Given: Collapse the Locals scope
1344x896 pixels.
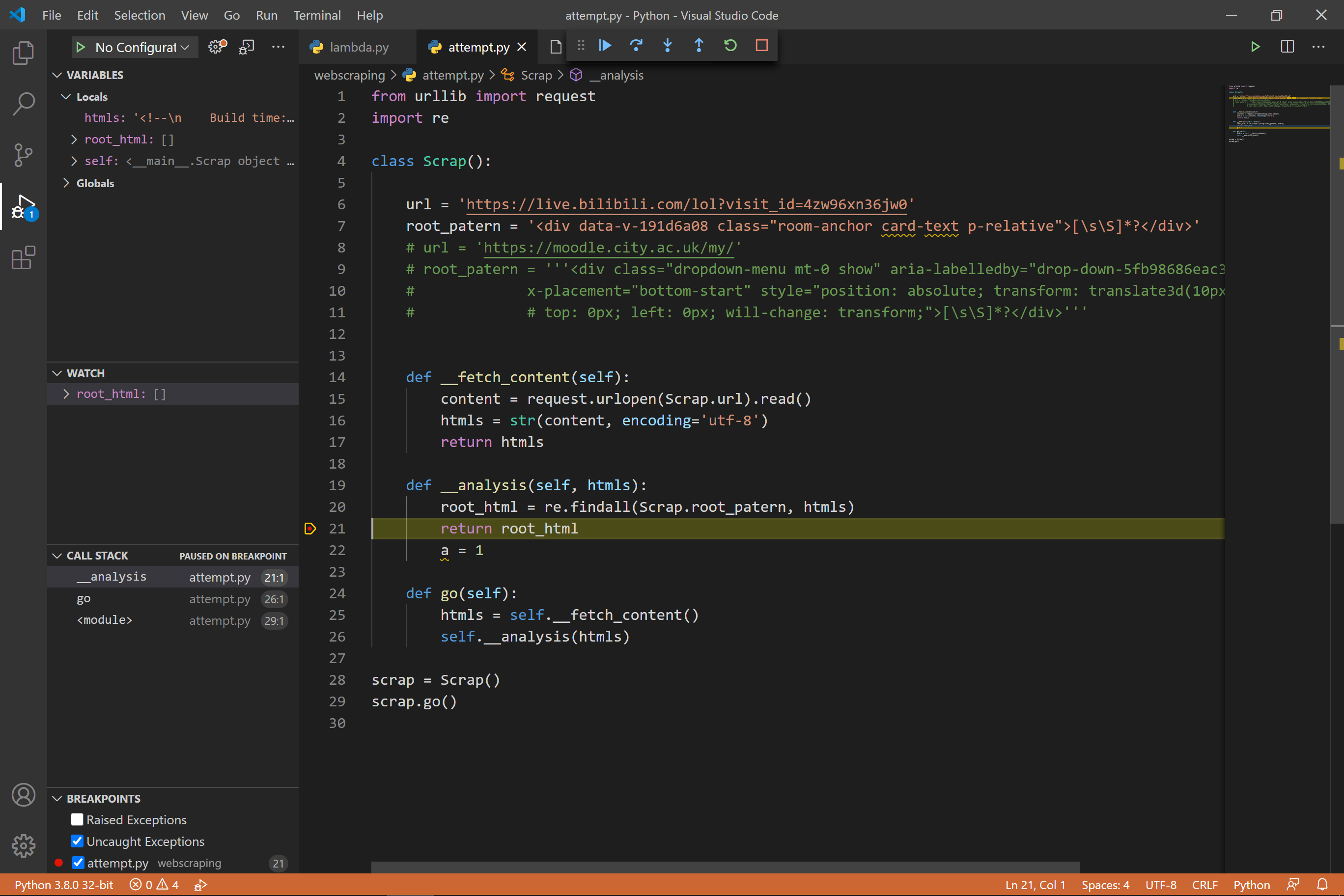Looking at the screenshot, I should point(66,97).
